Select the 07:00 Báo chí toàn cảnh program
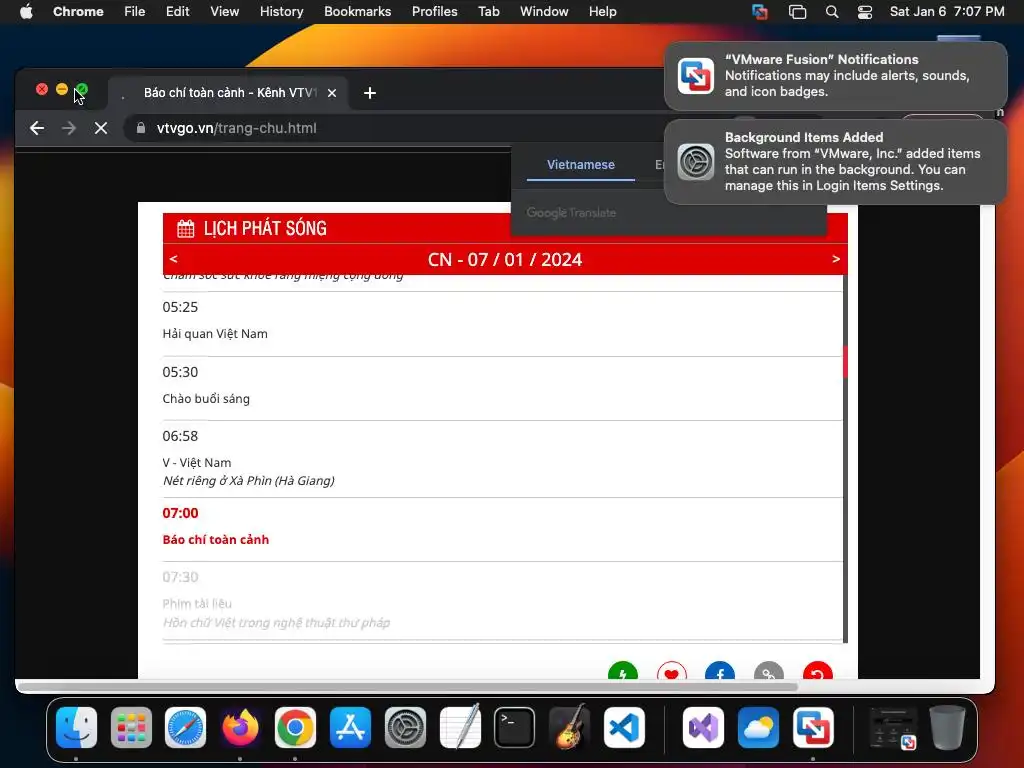Image resolution: width=1024 pixels, height=768 pixels. (x=502, y=530)
